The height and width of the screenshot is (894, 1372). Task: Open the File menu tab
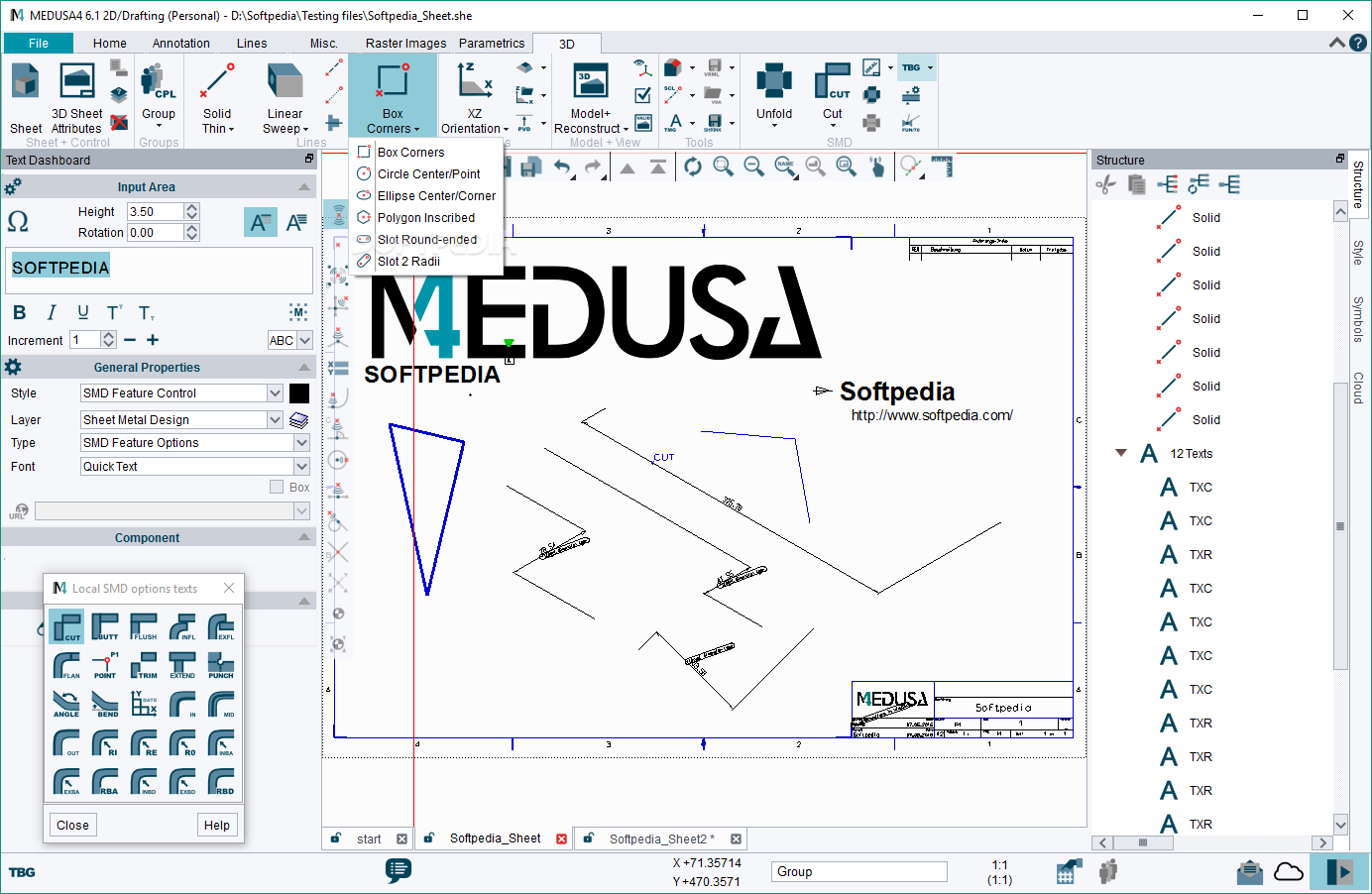click(39, 44)
